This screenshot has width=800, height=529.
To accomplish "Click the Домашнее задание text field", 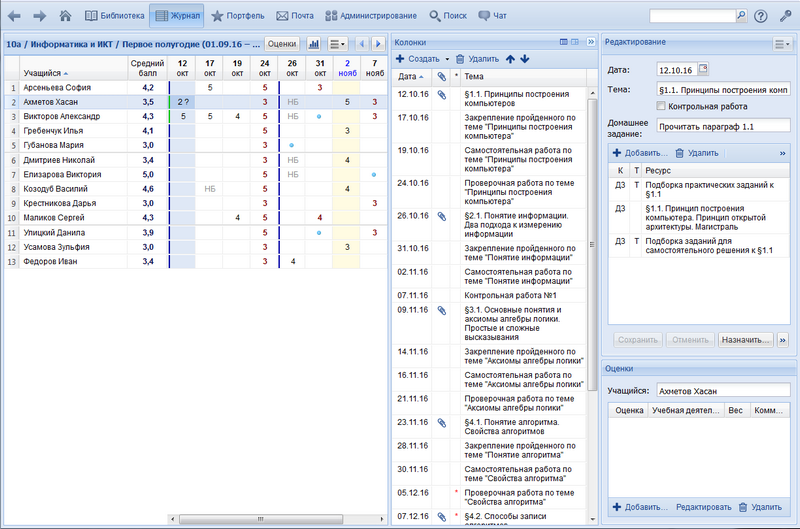I will tap(722, 127).
